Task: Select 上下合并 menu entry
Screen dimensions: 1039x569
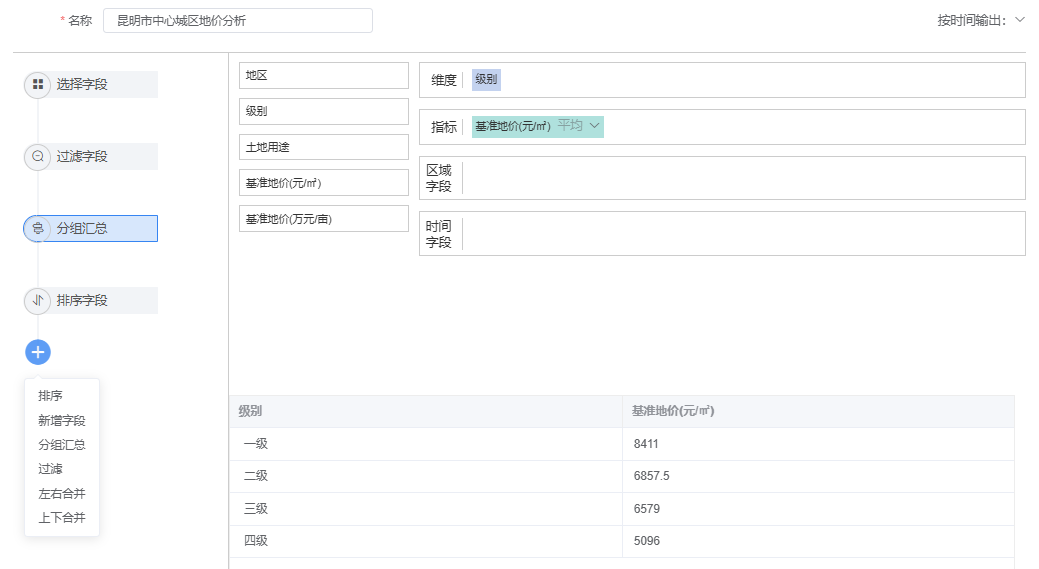Action: pos(62,517)
